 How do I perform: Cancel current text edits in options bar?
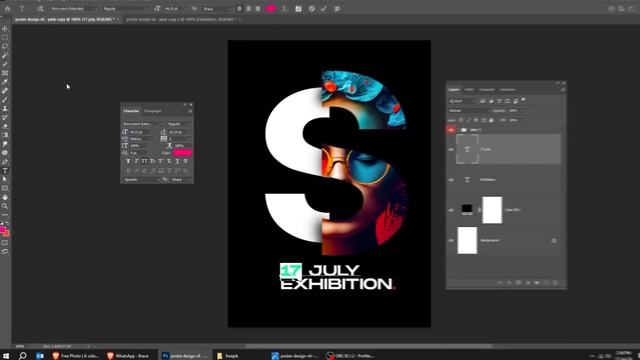click(312, 9)
